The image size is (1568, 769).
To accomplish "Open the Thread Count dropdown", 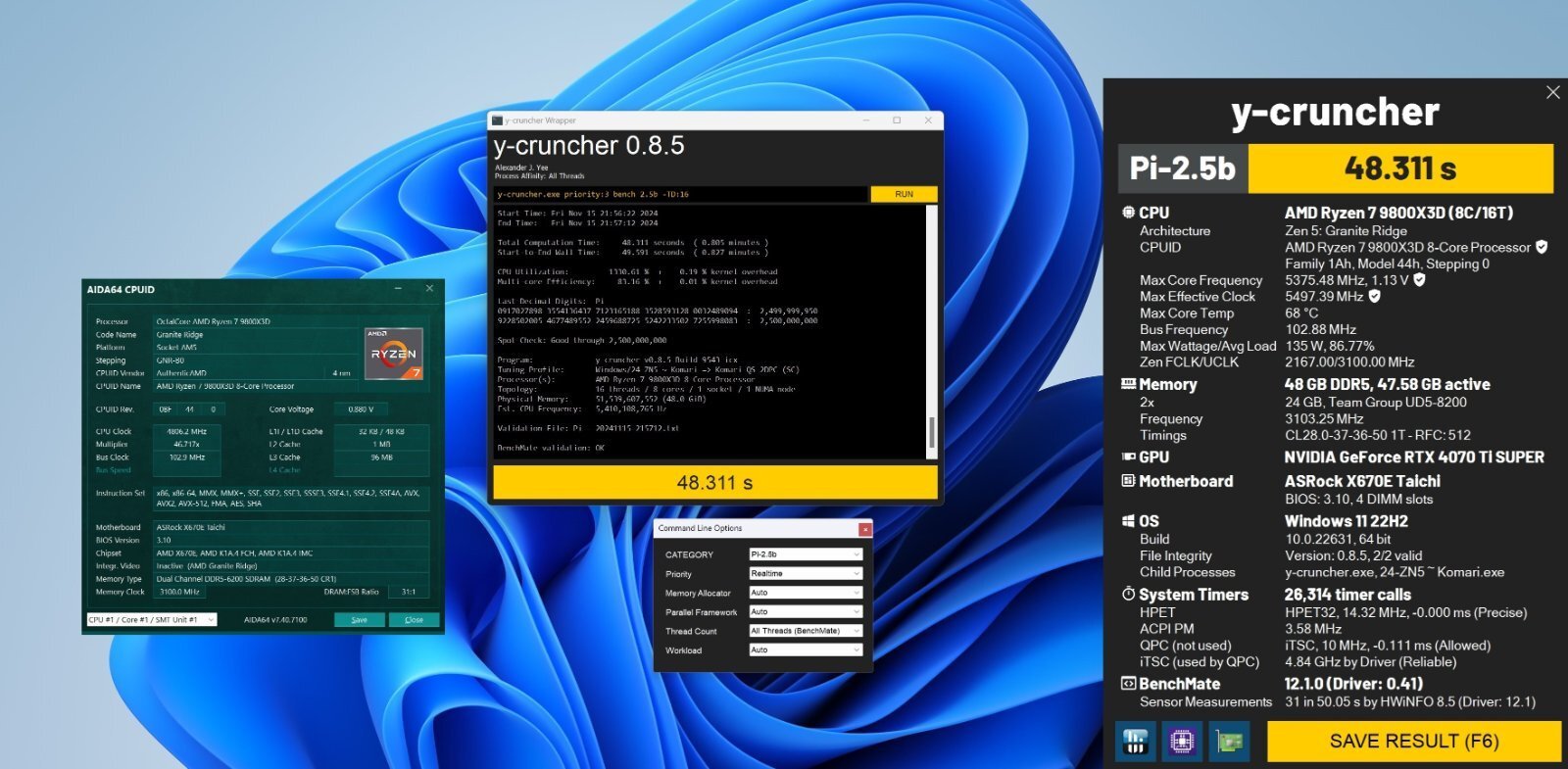I will point(805,631).
